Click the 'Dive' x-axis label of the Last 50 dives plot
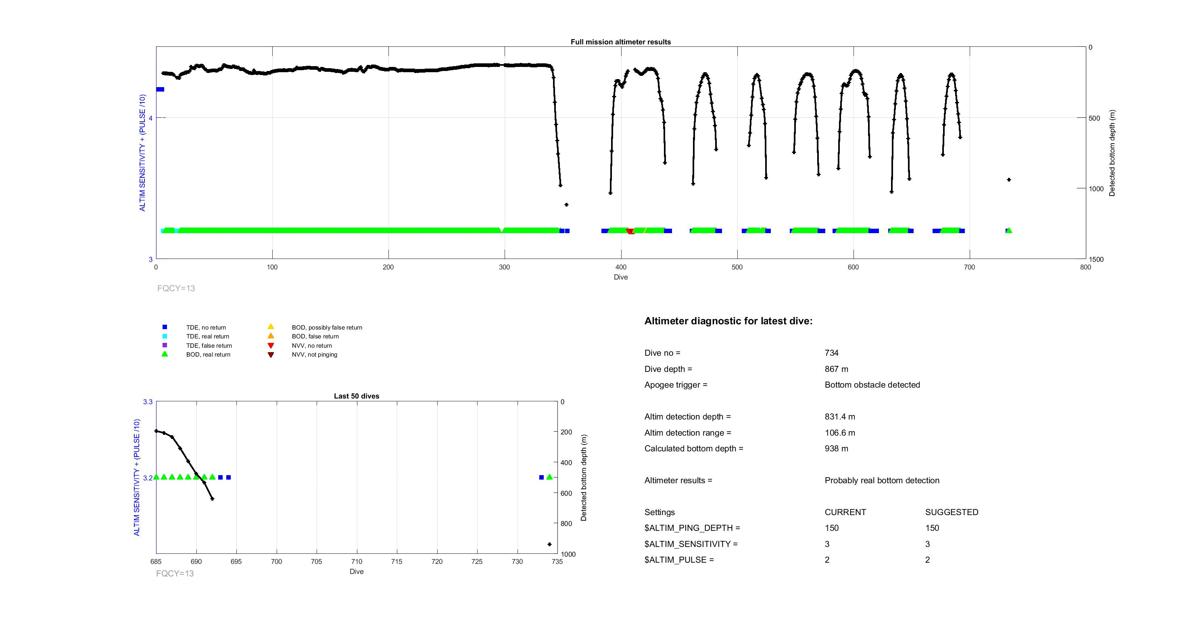This screenshot has height=622, width=1200. (356, 572)
